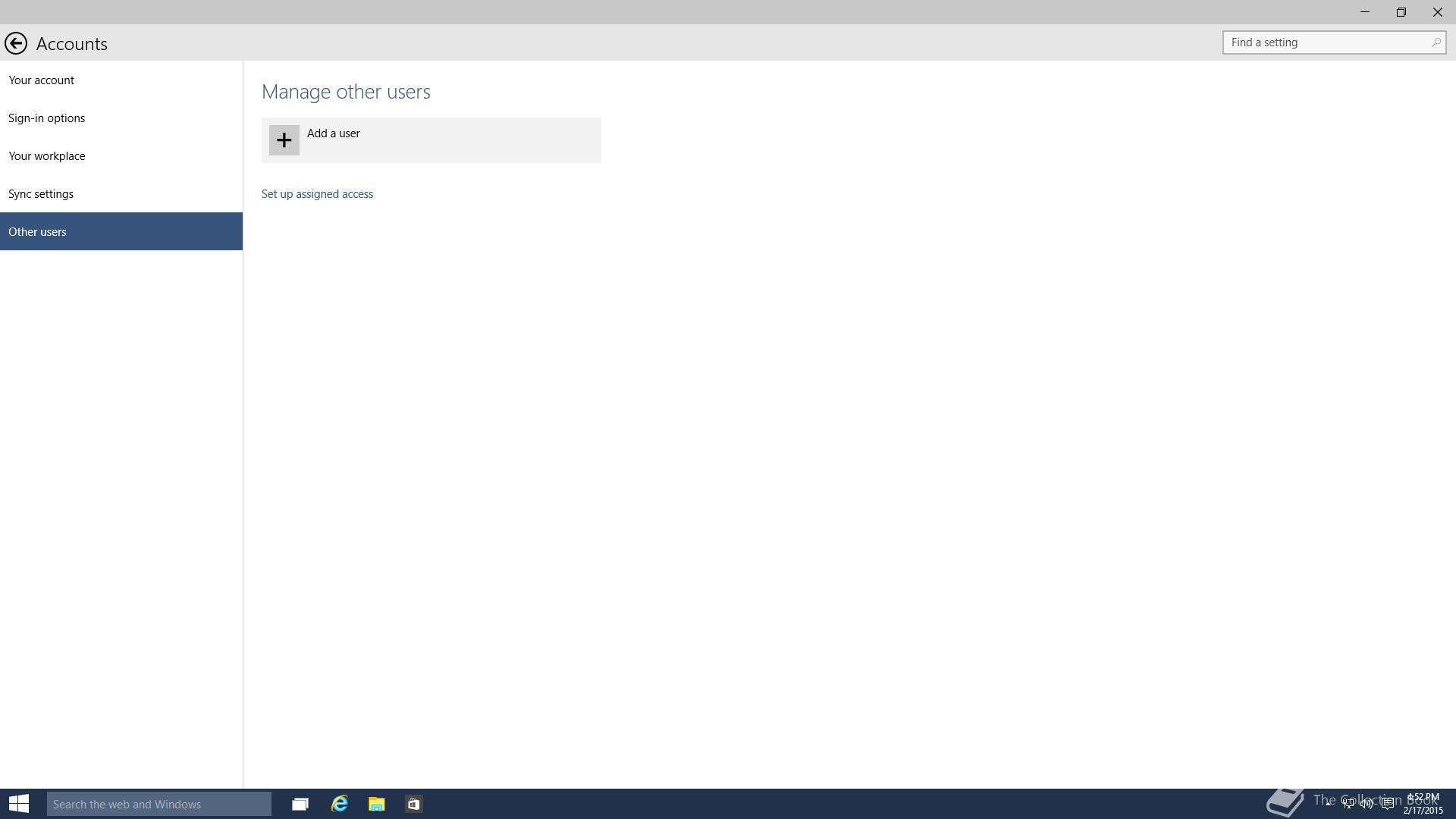The width and height of the screenshot is (1456, 819).
Task: Go back using the Accounts back arrow
Action: click(x=16, y=43)
